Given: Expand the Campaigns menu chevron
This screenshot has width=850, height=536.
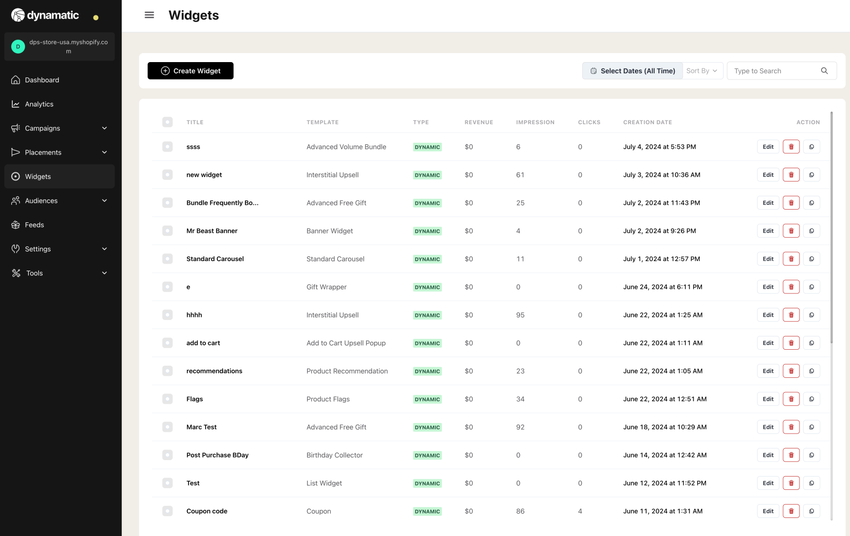Looking at the screenshot, I should click(x=105, y=128).
